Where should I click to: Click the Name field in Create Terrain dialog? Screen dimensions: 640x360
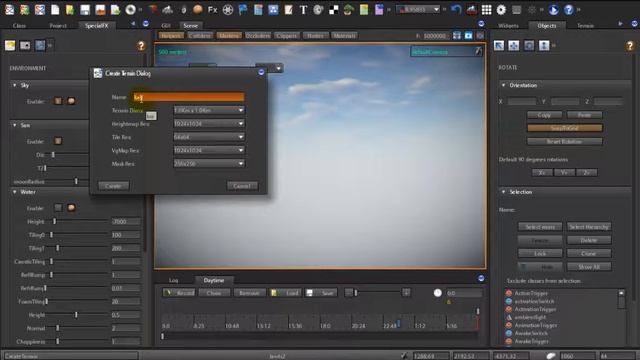click(189, 97)
